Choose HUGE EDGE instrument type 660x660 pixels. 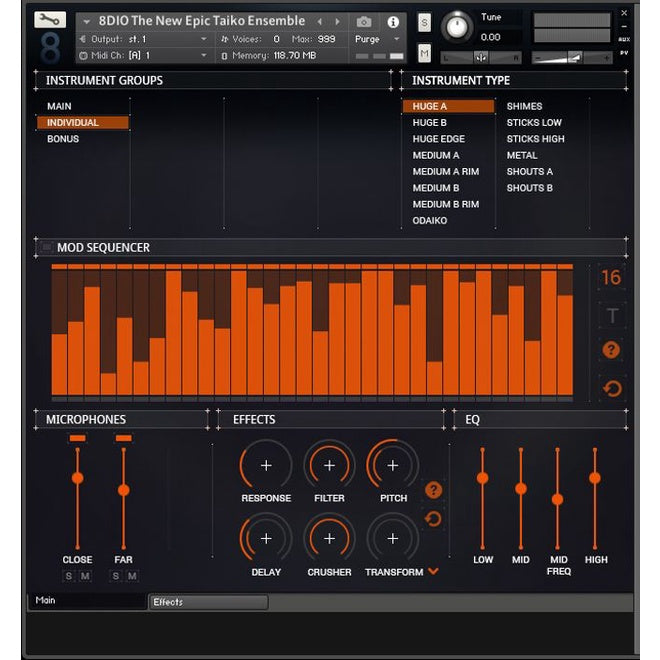coord(439,139)
